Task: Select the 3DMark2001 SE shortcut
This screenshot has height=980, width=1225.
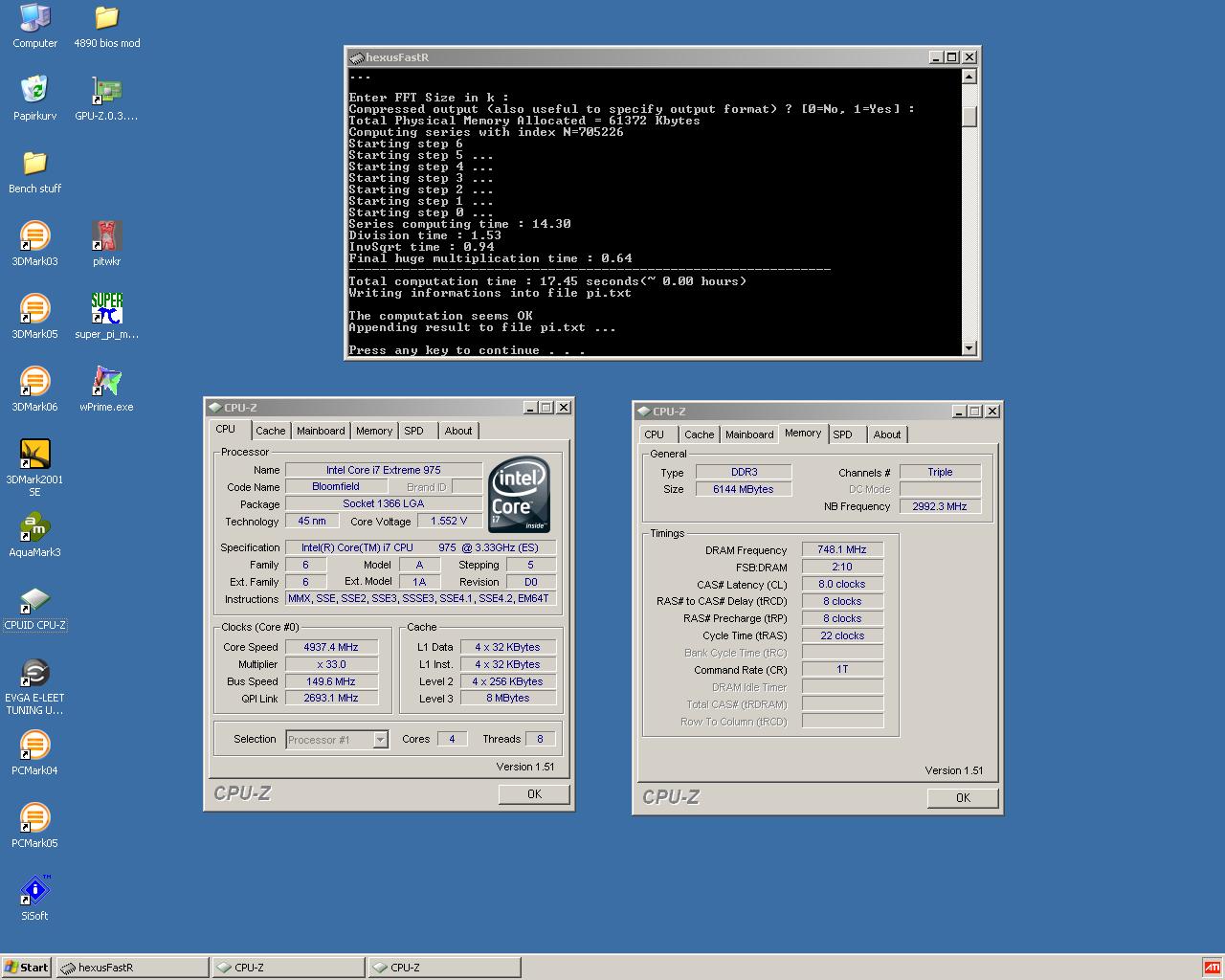Action: [34, 468]
